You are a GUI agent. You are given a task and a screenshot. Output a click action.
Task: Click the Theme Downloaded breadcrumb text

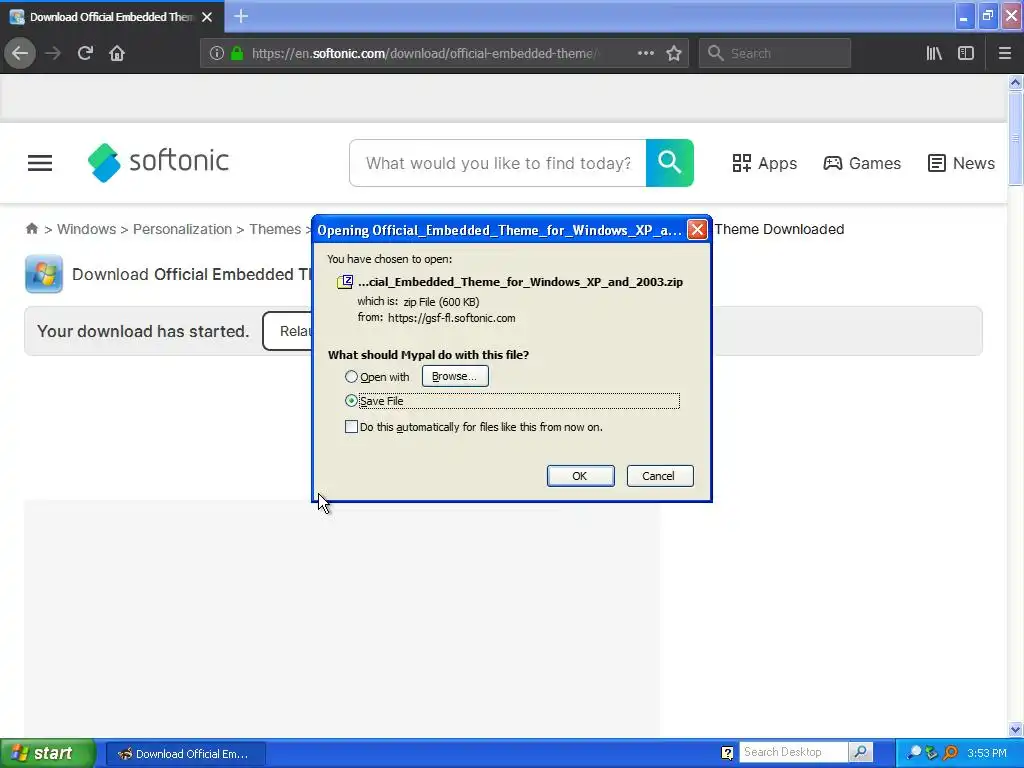click(x=779, y=229)
